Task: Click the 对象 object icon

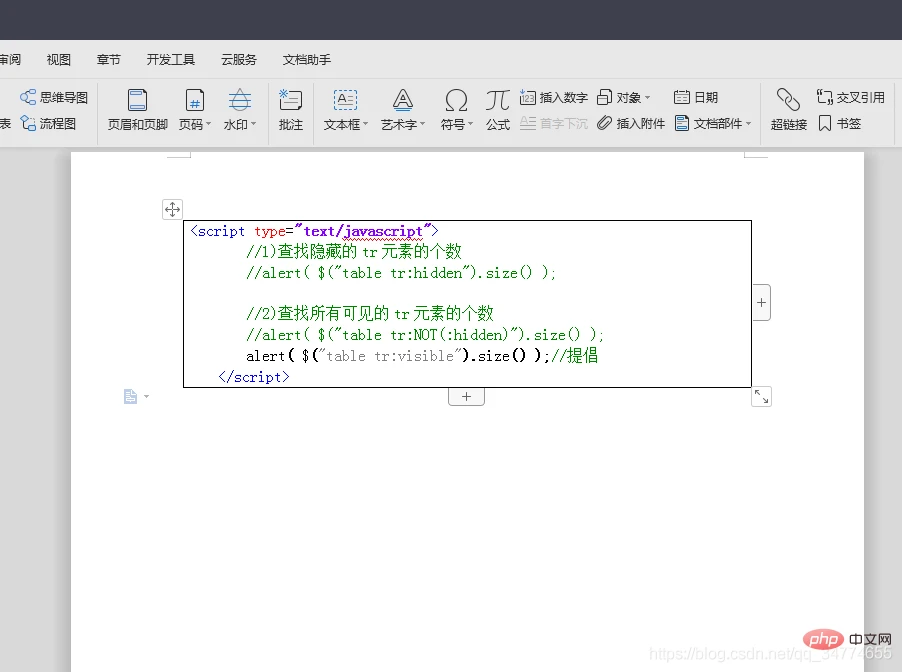Action: 604,97
